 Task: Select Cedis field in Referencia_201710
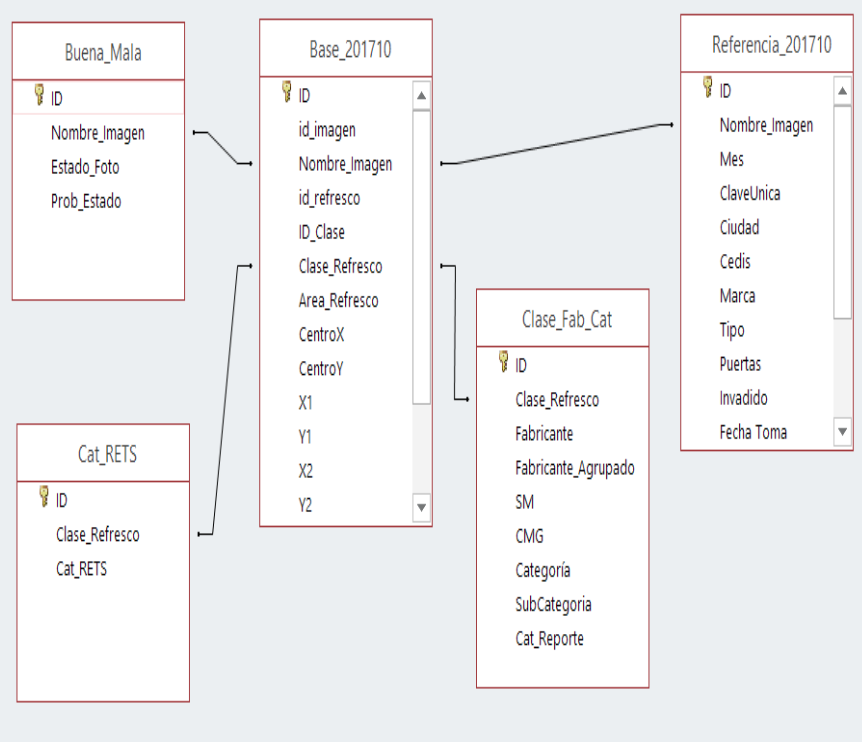point(735,262)
